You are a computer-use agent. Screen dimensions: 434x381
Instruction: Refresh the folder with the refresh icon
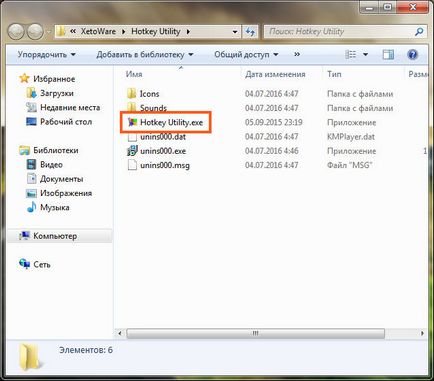(x=250, y=32)
